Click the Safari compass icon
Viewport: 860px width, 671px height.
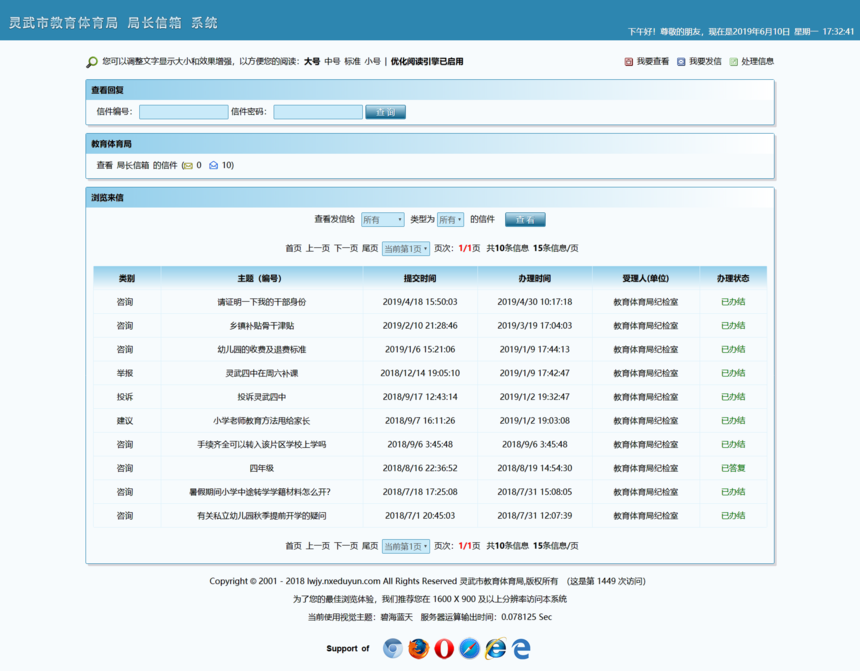coord(470,649)
